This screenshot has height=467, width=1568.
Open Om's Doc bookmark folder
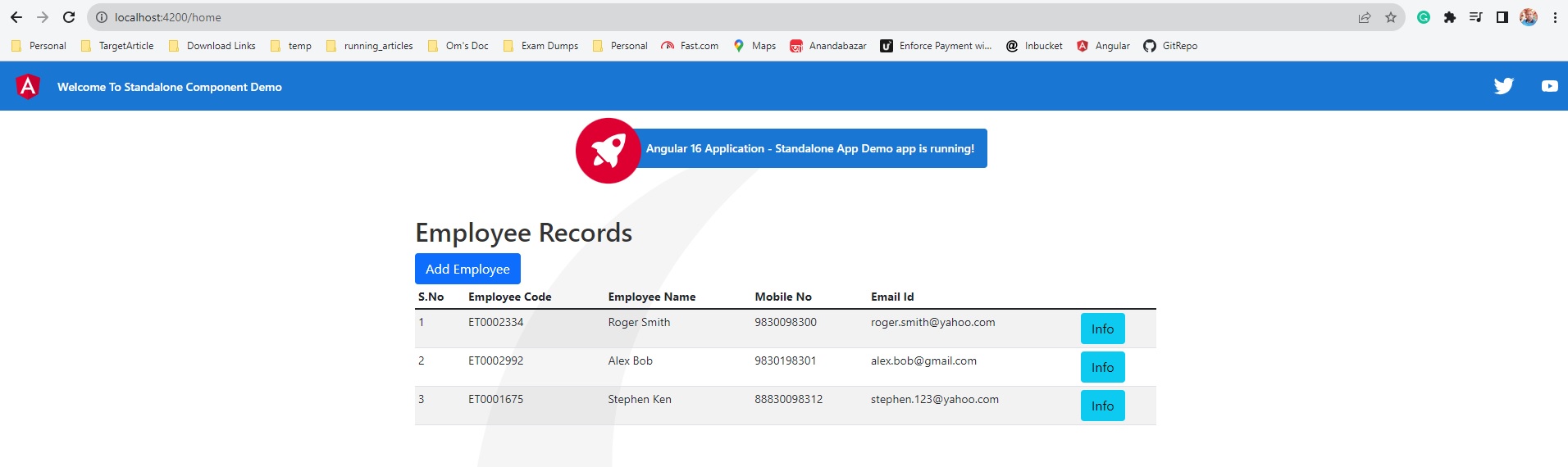pos(458,46)
